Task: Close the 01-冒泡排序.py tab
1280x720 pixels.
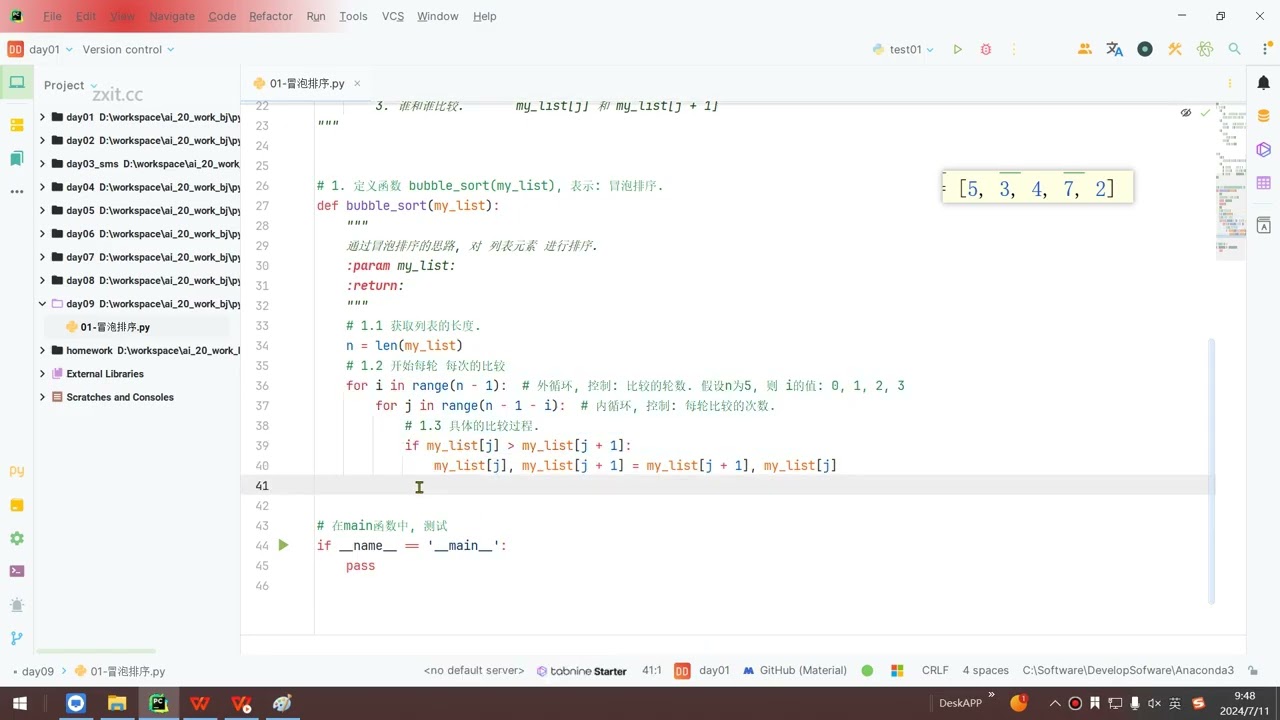Action: pos(357,84)
